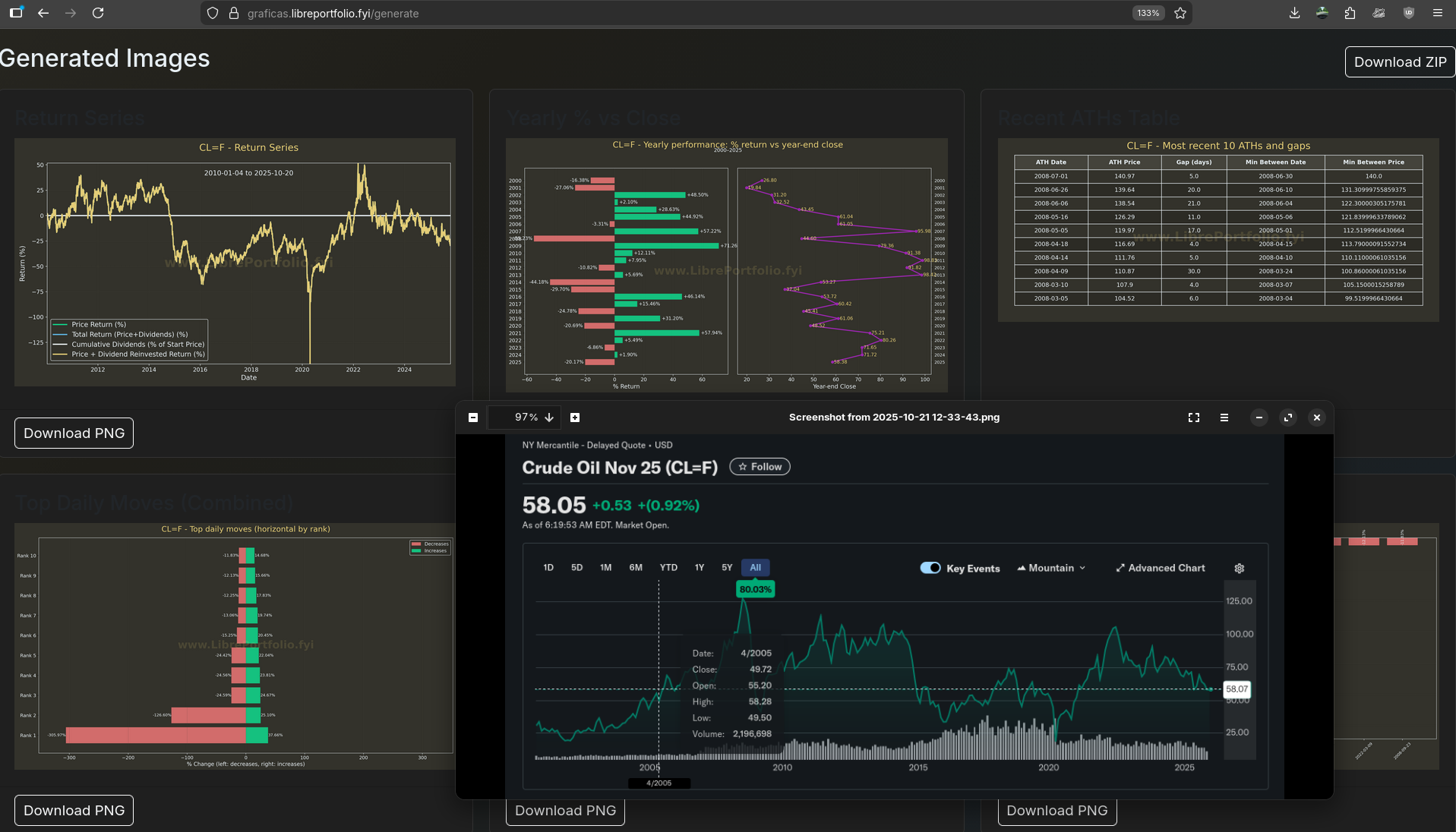The height and width of the screenshot is (832, 1456).
Task: Expand the Mountain chart type dropdown
Action: (1051, 568)
